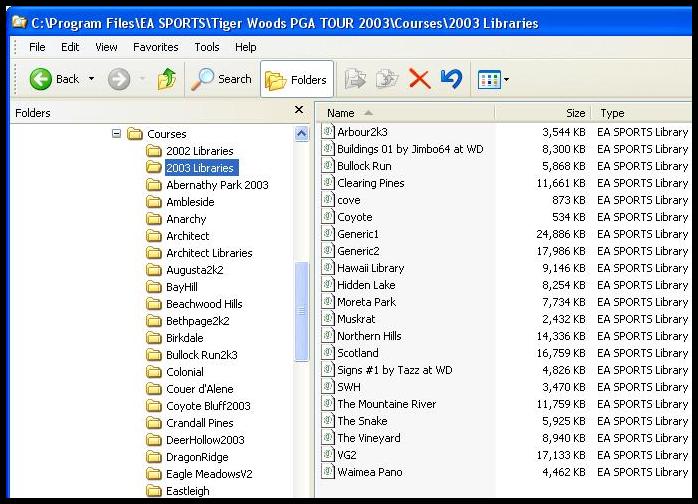Select the Ambleside folder
This screenshot has width=698, height=504.
point(190,202)
